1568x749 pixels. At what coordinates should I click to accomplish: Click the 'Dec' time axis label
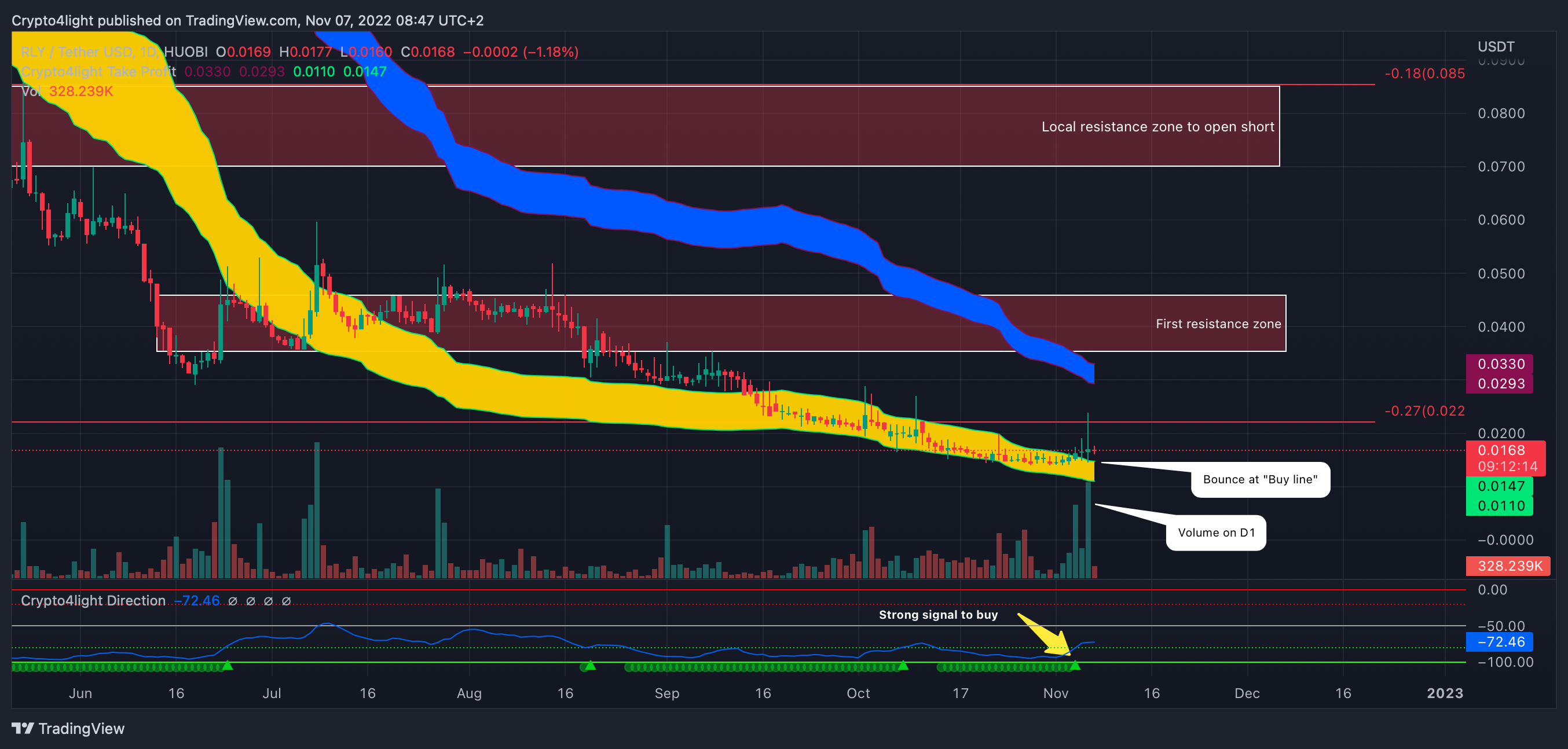tap(1247, 693)
